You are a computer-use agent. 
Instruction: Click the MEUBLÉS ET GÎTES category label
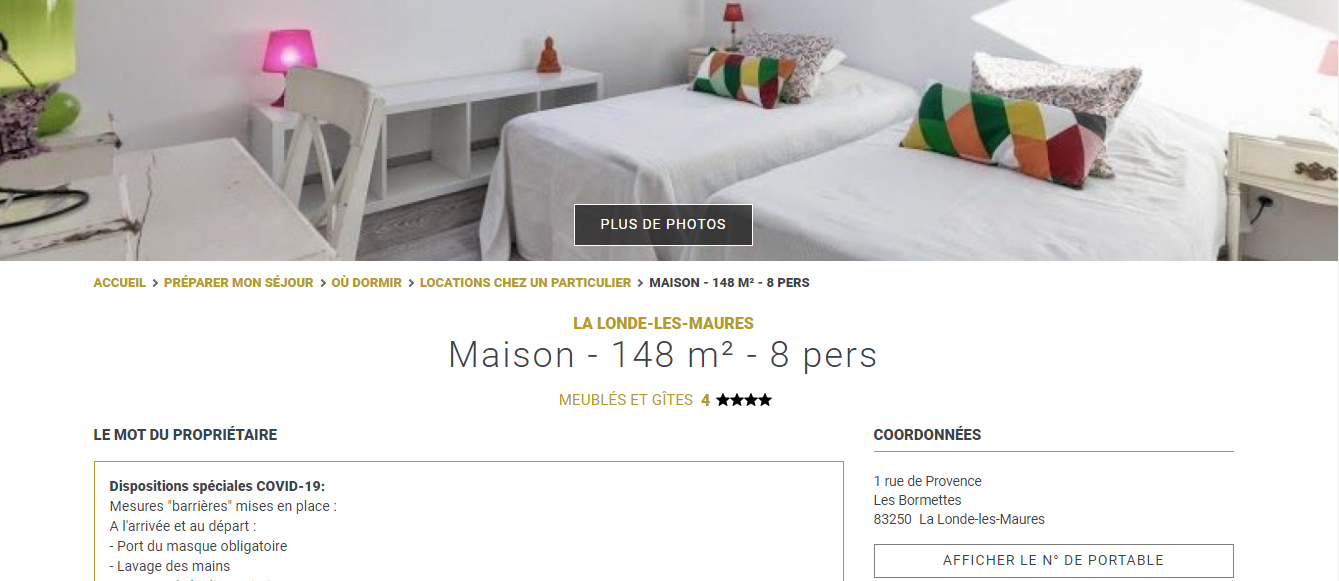pyautogui.click(x=626, y=400)
